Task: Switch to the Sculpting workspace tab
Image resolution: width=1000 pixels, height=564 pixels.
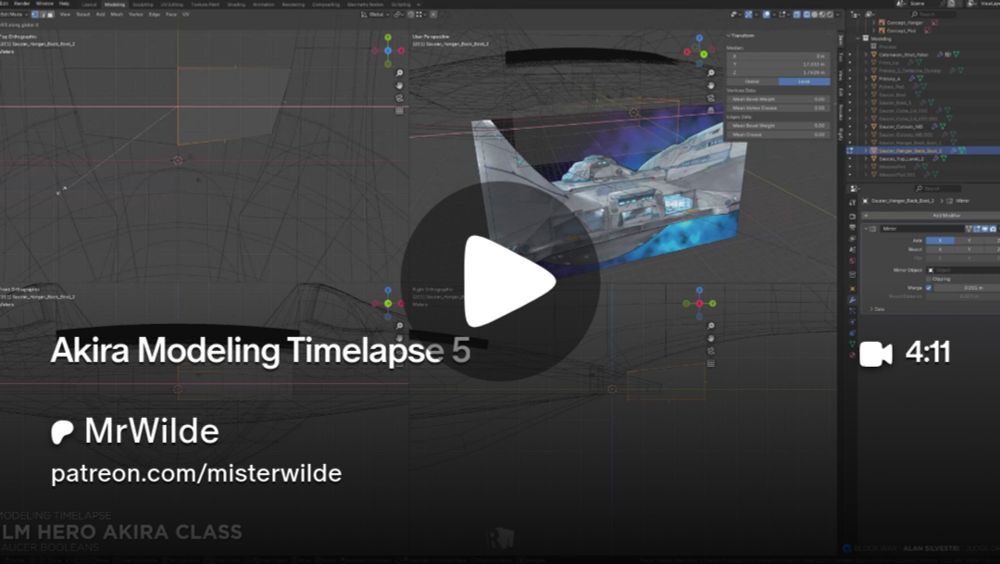Action: [x=143, y=4]
